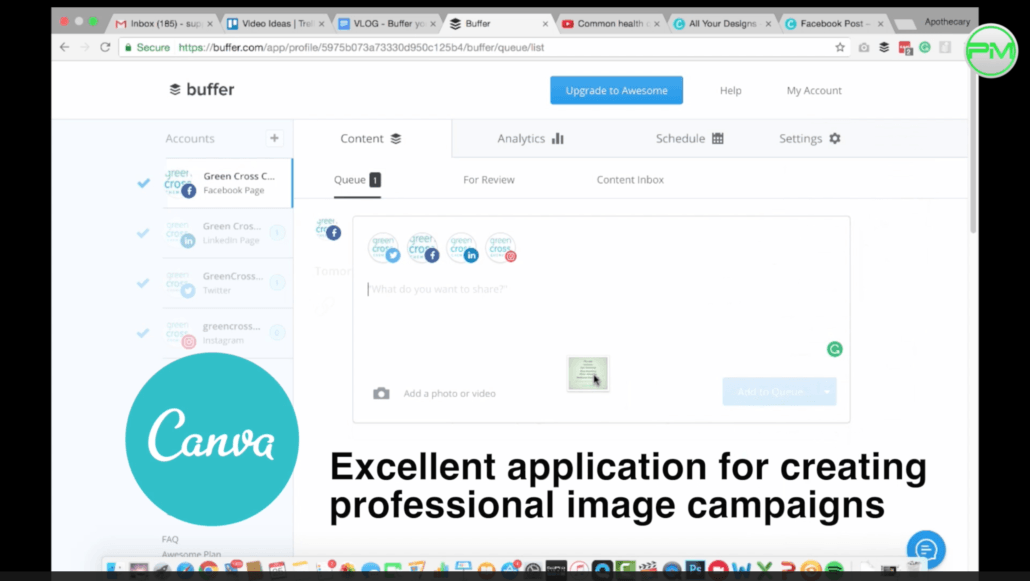The image size is (1030, 581).
Task: Open the Settings tab
Action: 809,138
